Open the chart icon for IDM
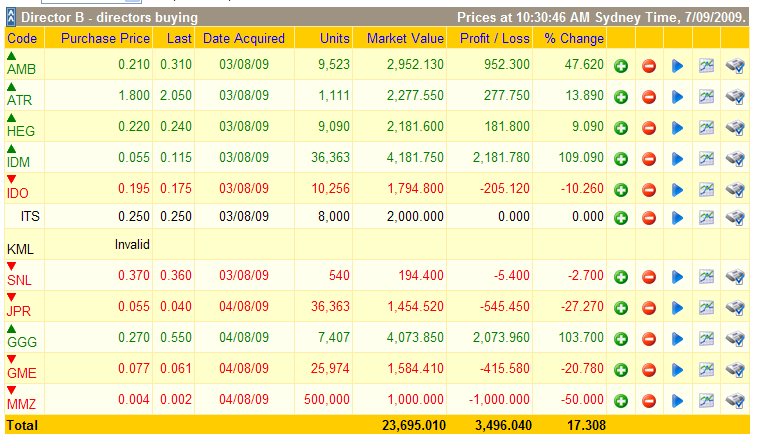Viewport: 757px width, 446px height. coord(706,159)
